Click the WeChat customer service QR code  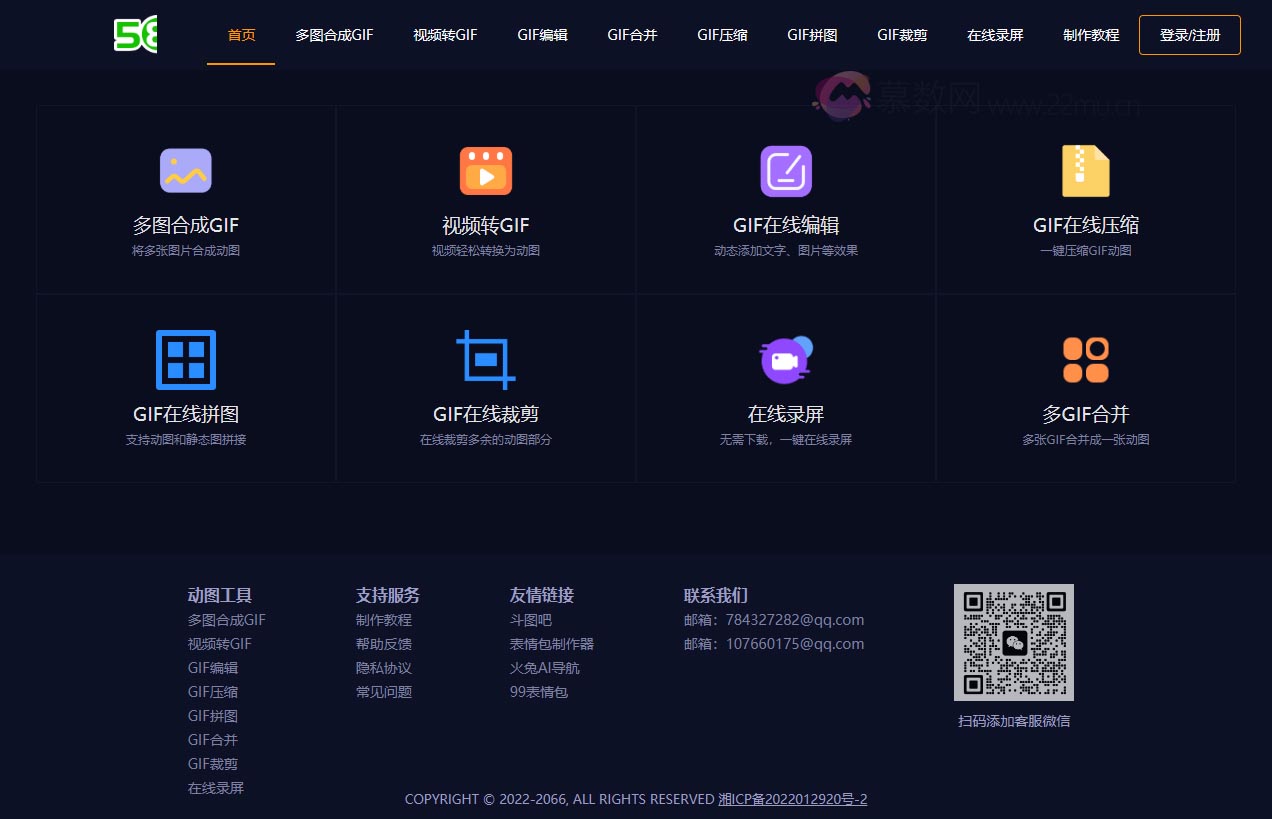1014,642
